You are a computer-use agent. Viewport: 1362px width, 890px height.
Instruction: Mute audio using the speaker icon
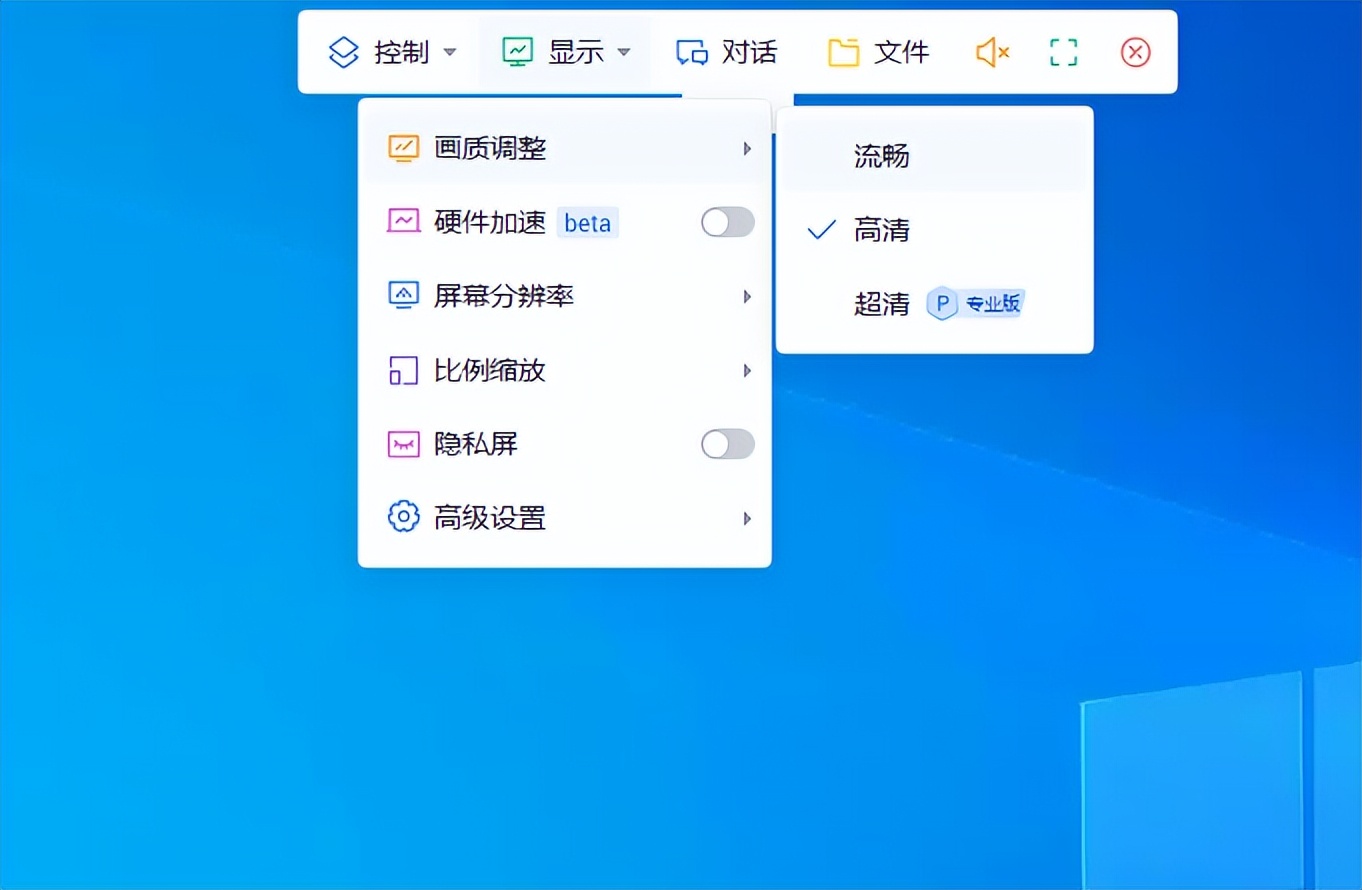(x=990, y=52)
